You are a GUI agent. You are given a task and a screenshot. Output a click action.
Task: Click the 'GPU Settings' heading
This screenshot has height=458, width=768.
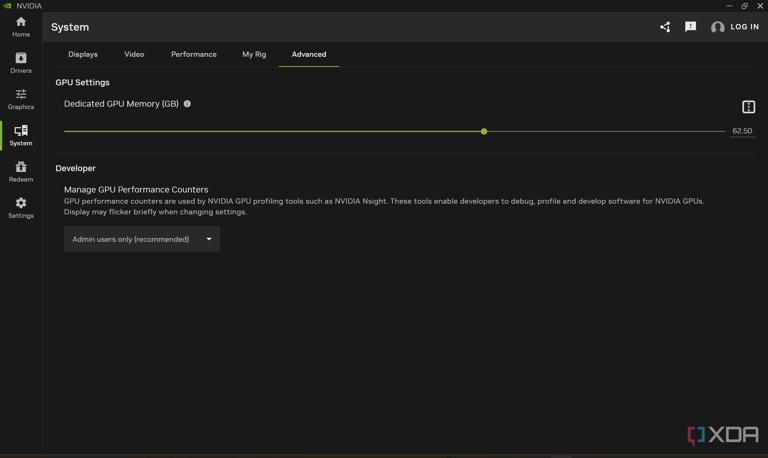point(82,82)
